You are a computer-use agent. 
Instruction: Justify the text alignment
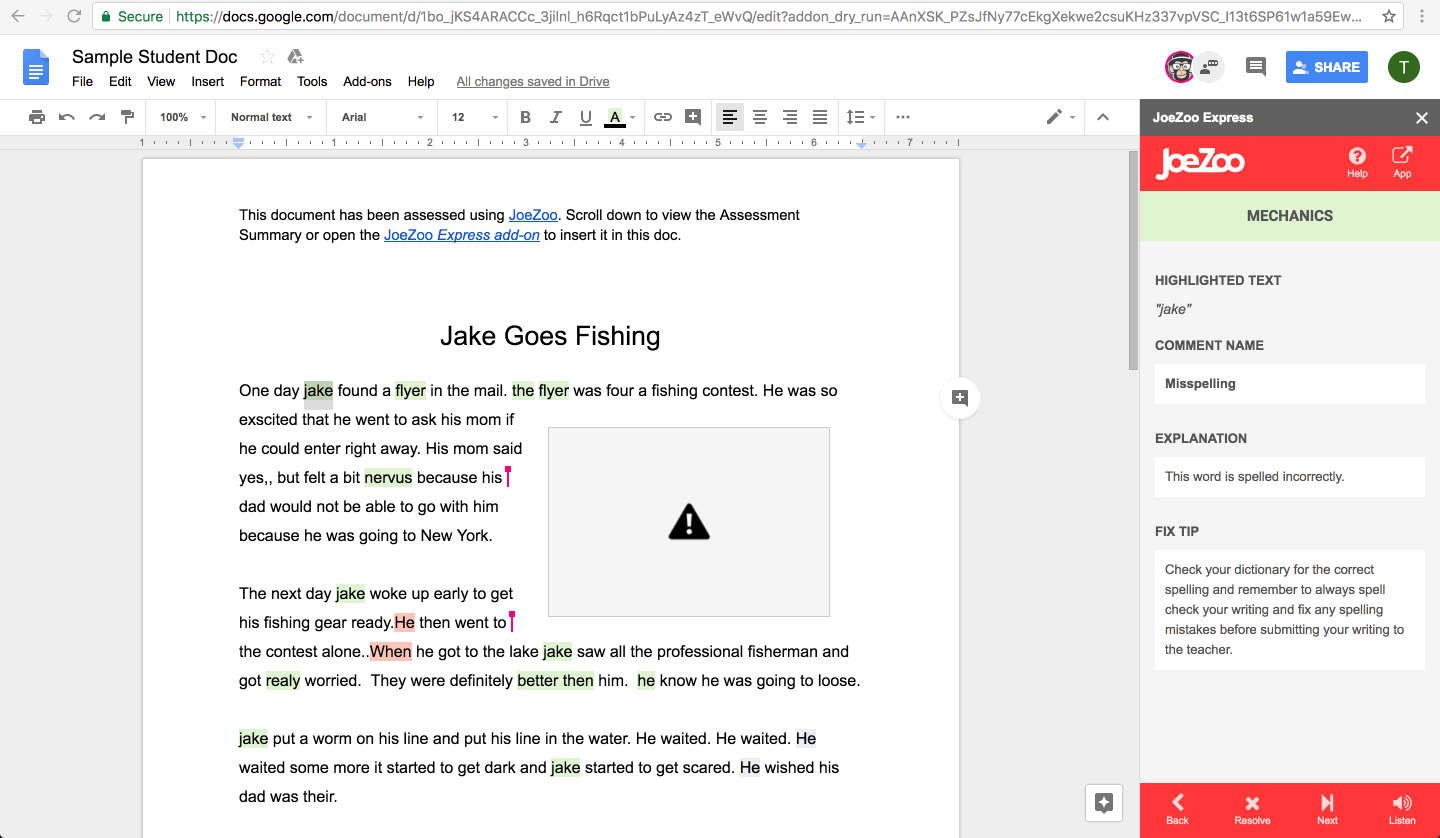coord(820,117)
